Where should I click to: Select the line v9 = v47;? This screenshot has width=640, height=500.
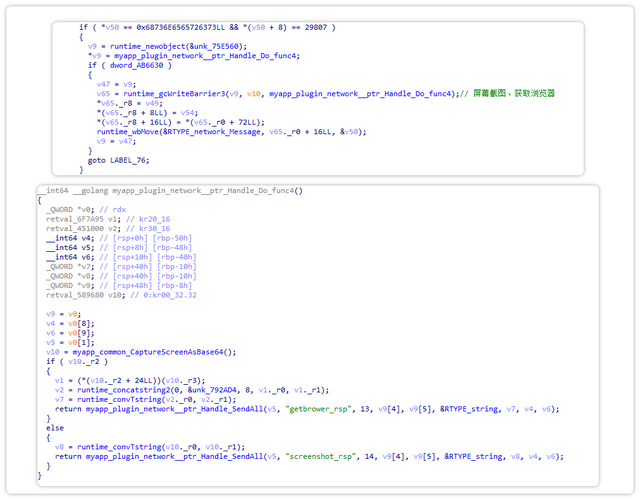(x=116, y=141)
